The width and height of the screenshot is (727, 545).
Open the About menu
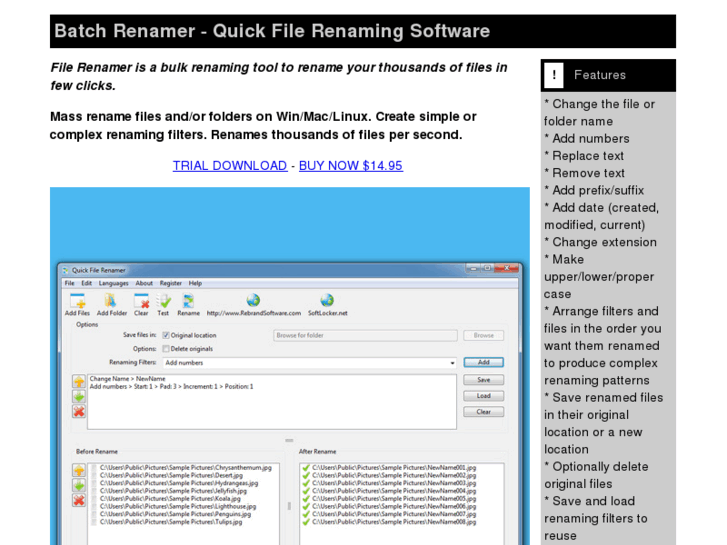click(144, 283)
